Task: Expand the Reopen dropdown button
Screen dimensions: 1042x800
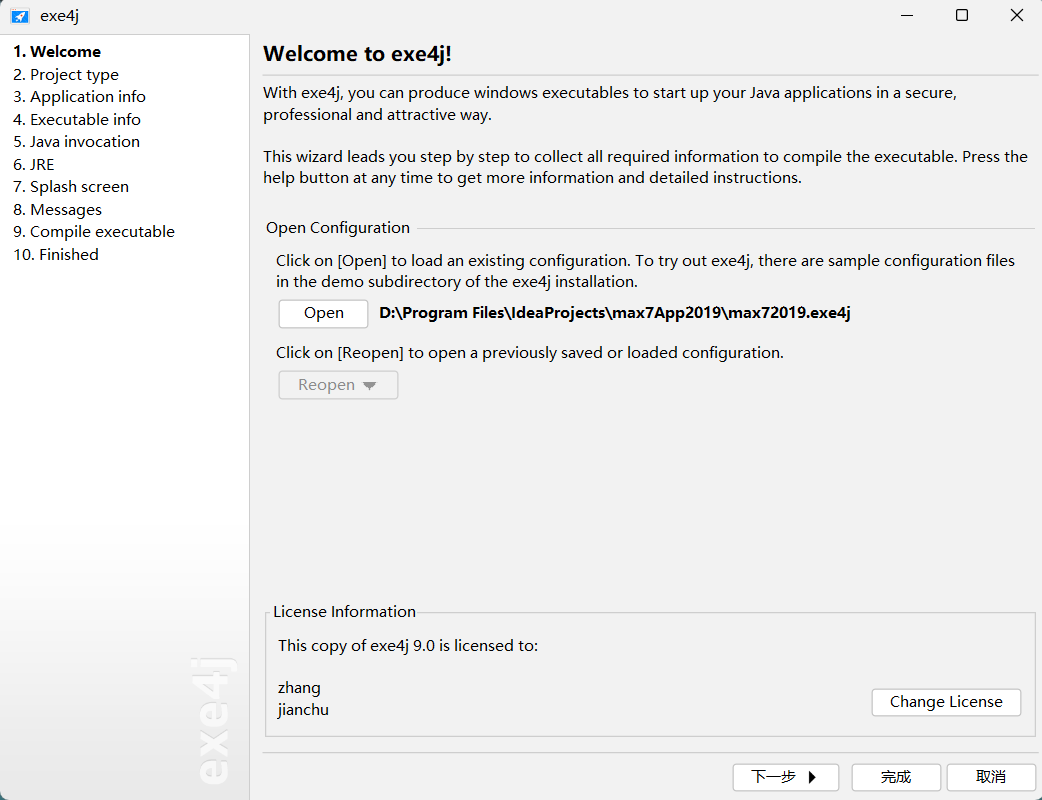Action: click(338, 385)
